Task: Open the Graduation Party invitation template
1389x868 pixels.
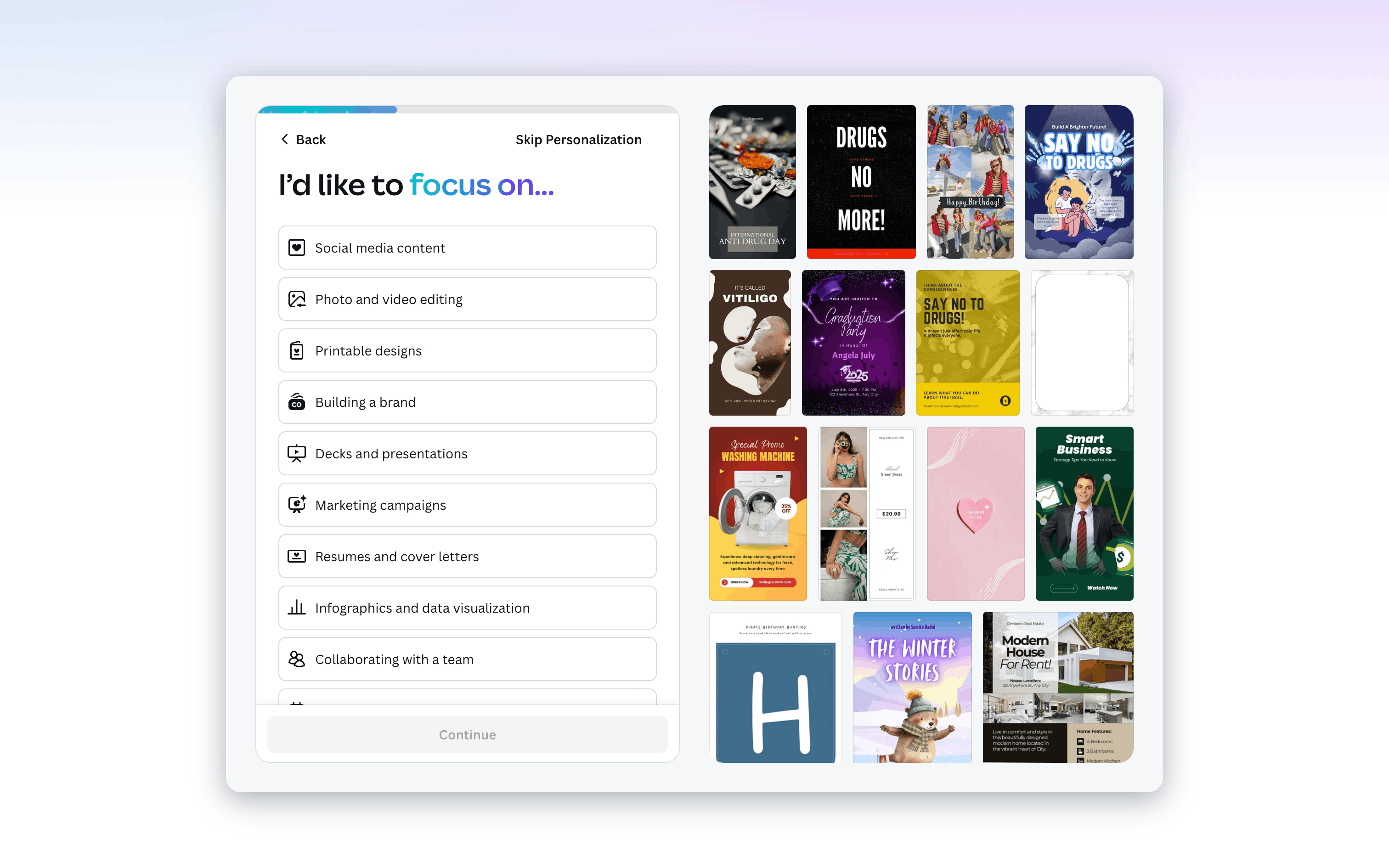Action: coord(853,343)
